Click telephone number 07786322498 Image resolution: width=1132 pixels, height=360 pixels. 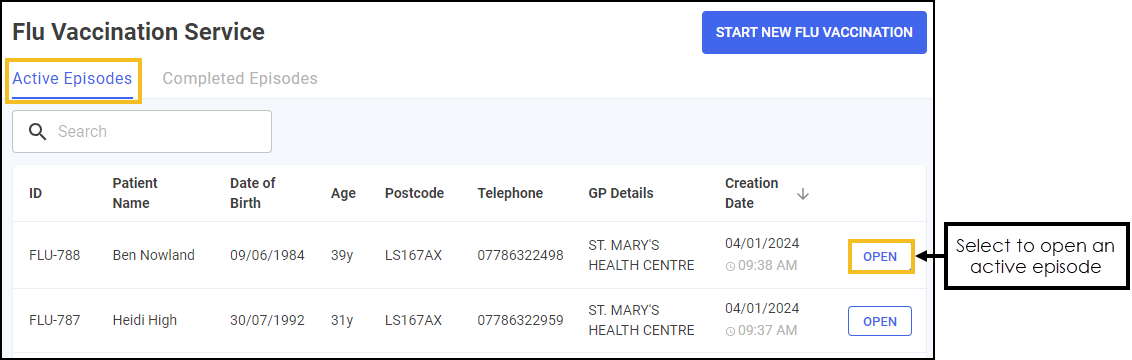click(521, 255)
